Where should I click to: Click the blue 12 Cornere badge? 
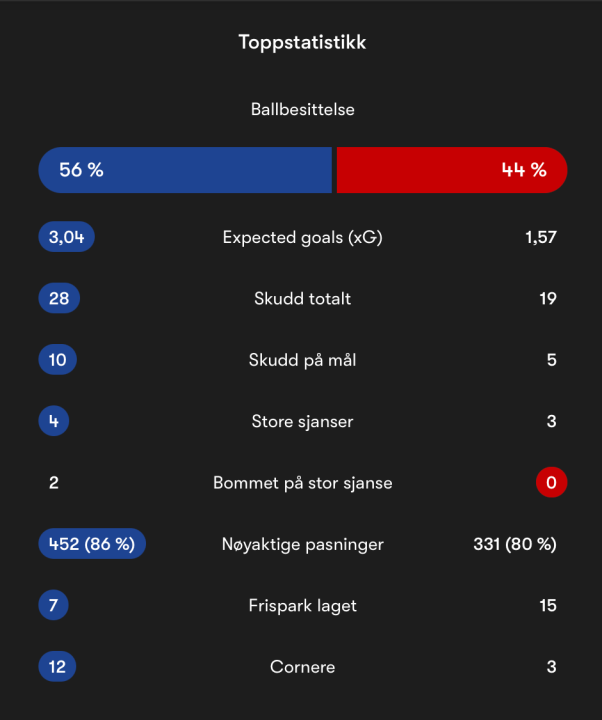(x=57, y=667)
